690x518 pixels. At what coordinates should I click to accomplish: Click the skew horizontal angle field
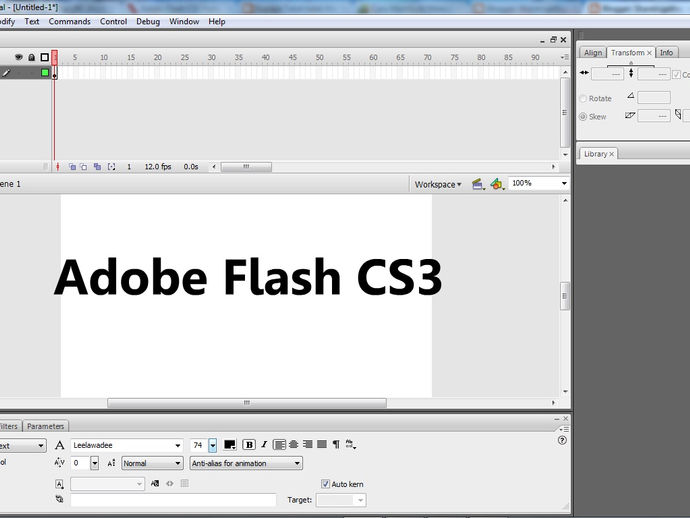[654, 116]
